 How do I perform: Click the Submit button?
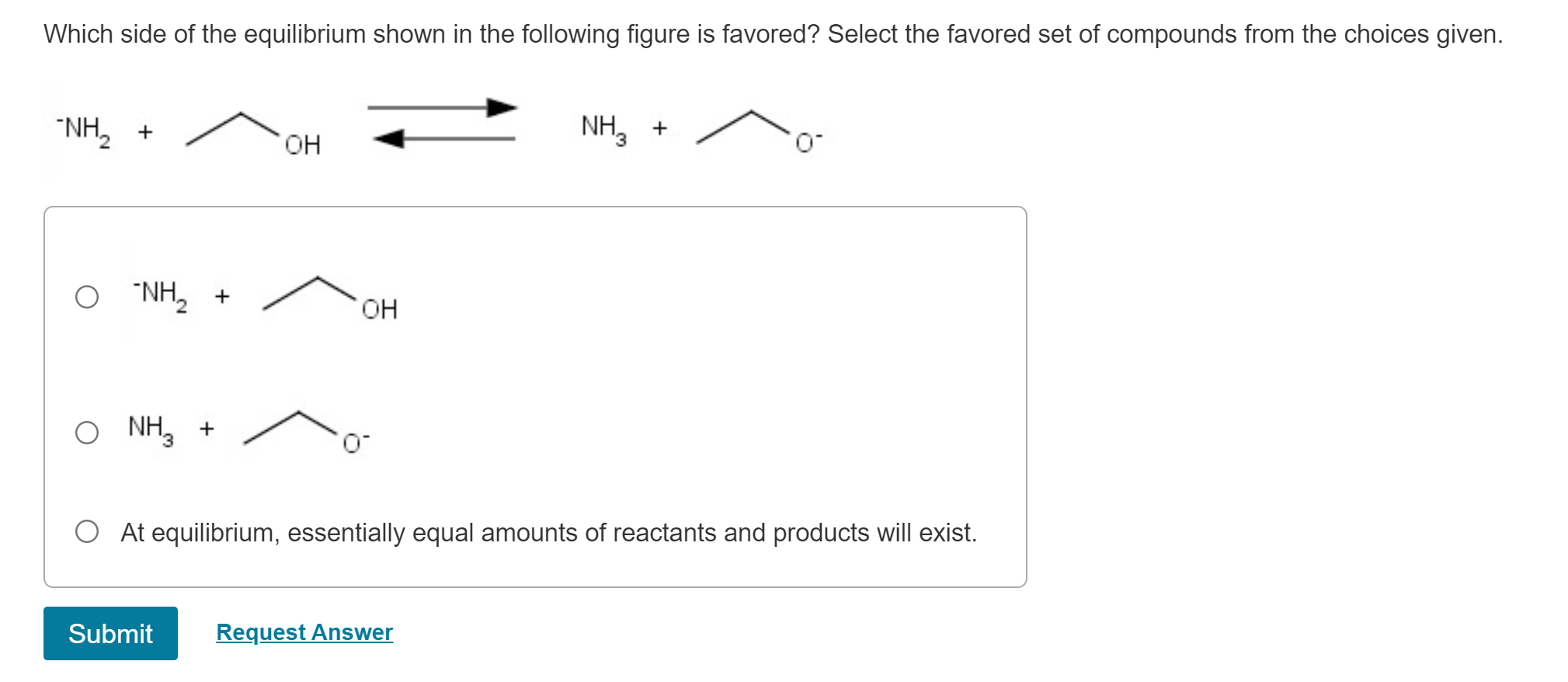(x=110, y=635)
